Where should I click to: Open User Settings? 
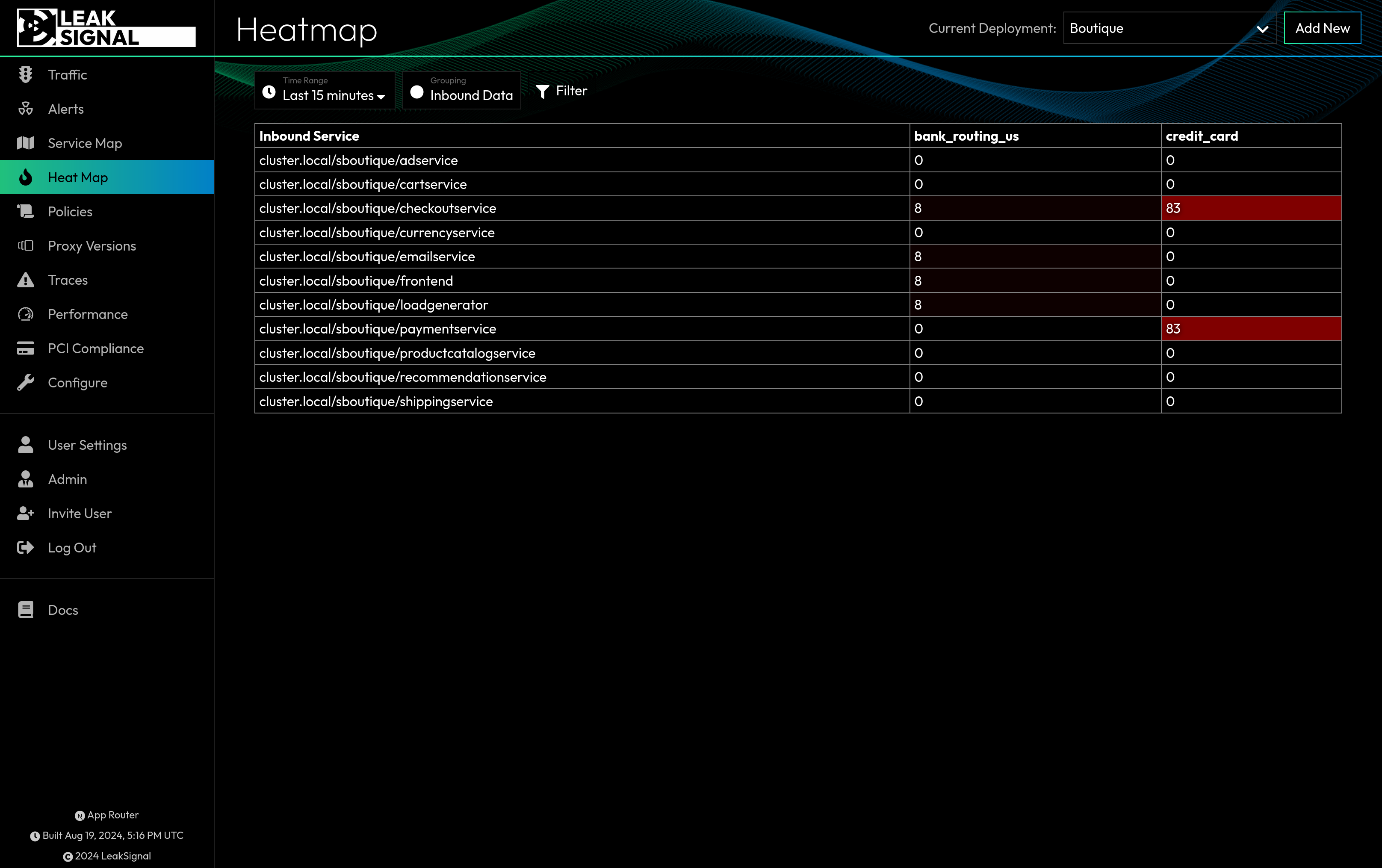pos(107,445)
